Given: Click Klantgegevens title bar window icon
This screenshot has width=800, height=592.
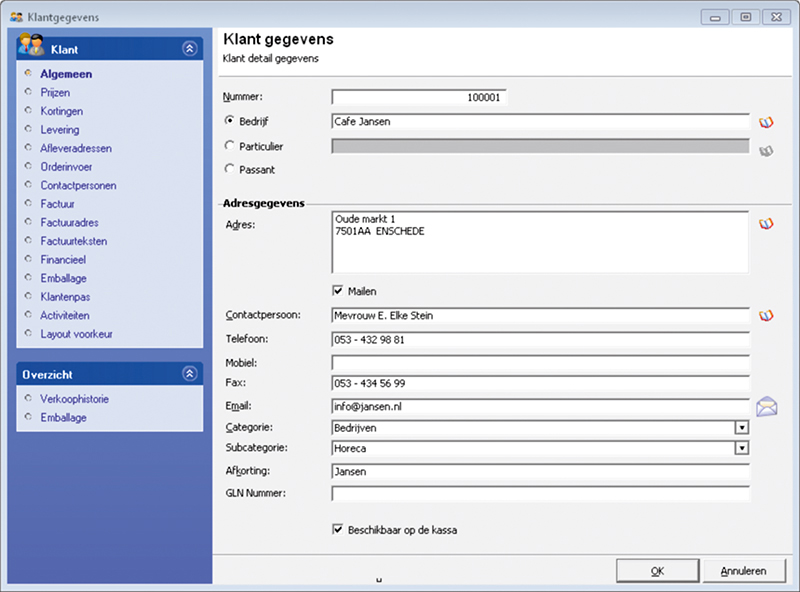Looking at the screenshot, I should pos(16,17).
